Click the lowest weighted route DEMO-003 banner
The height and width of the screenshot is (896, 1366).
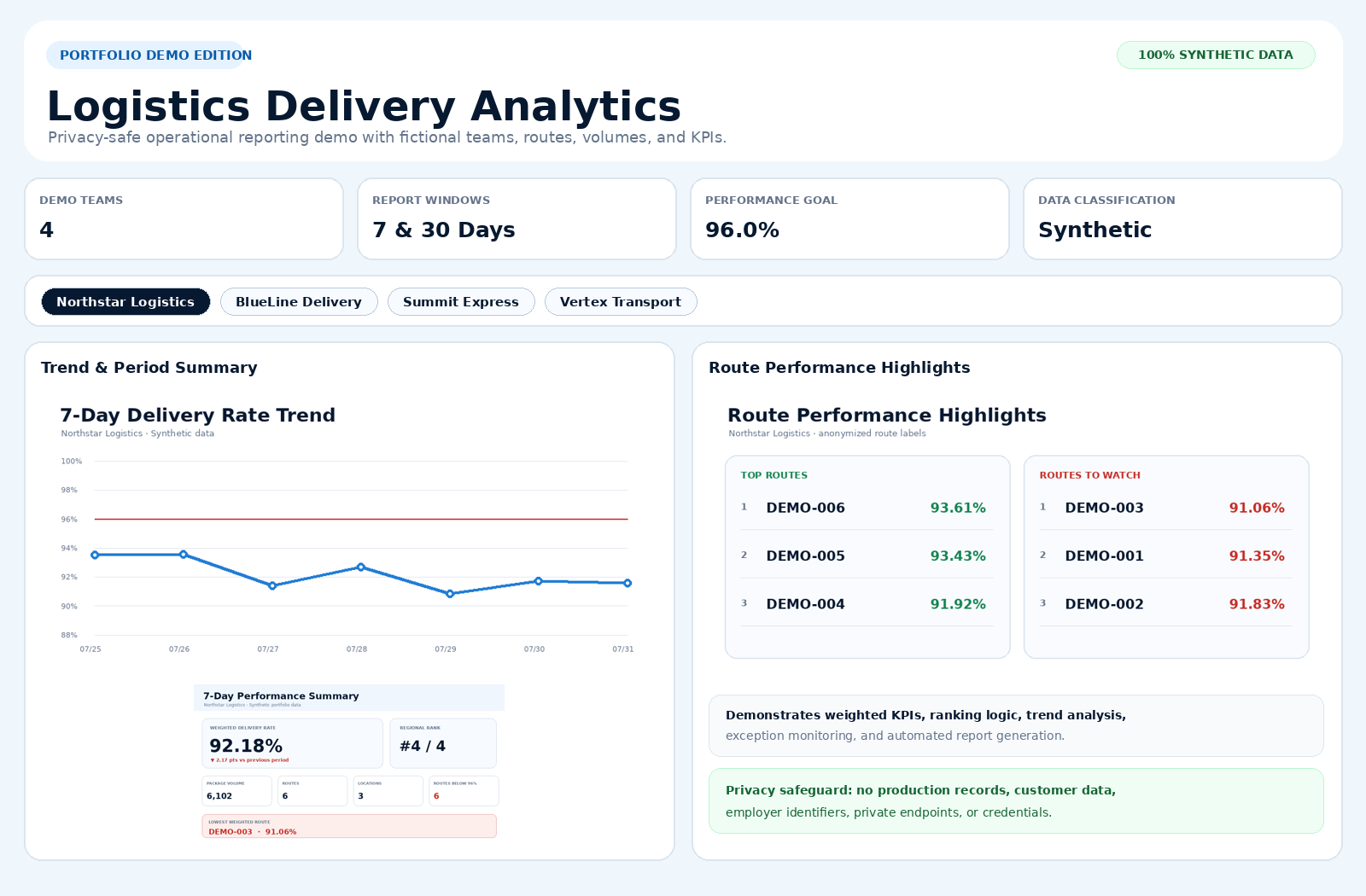[x=349, y=826]
